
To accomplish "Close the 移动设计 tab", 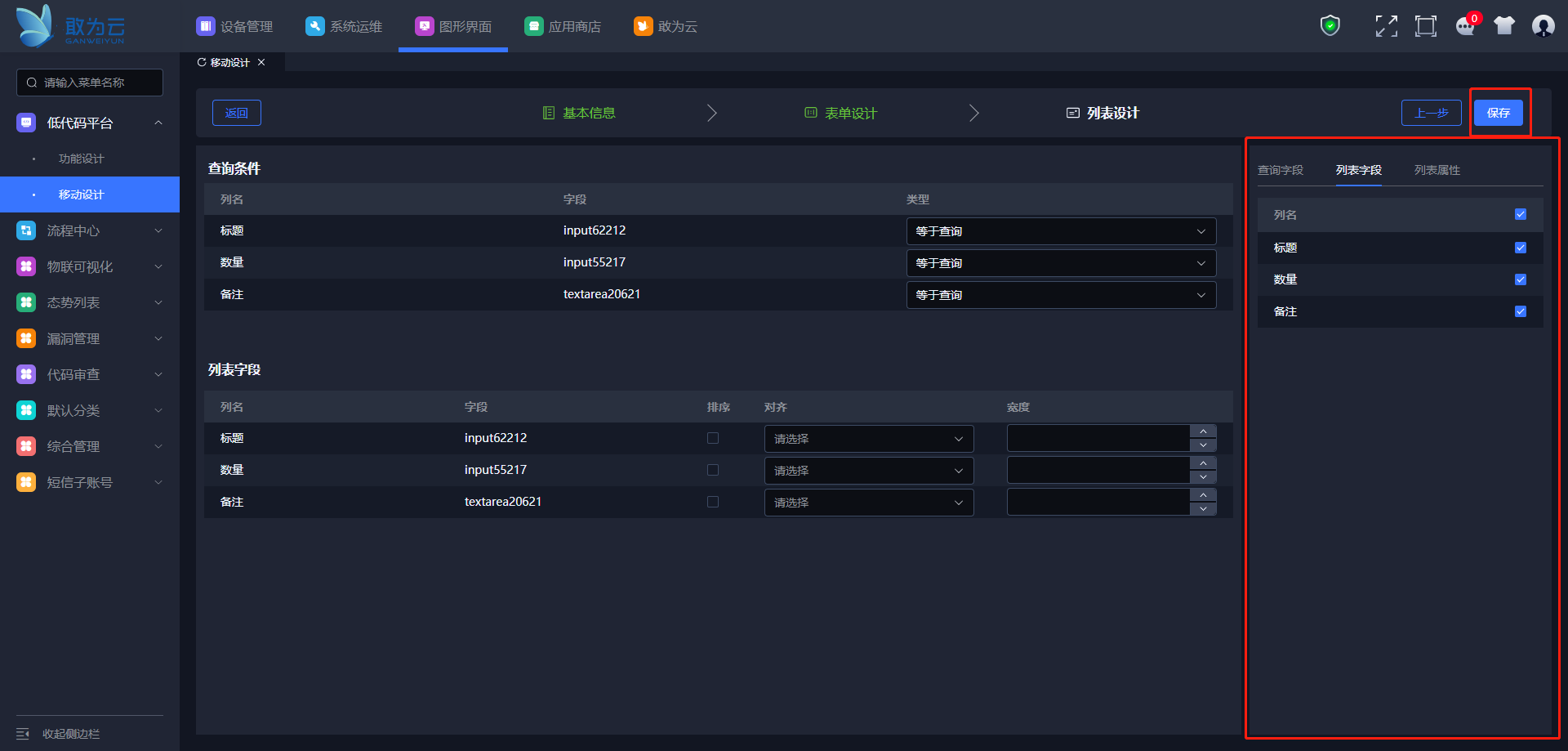I will pos(261,62).
